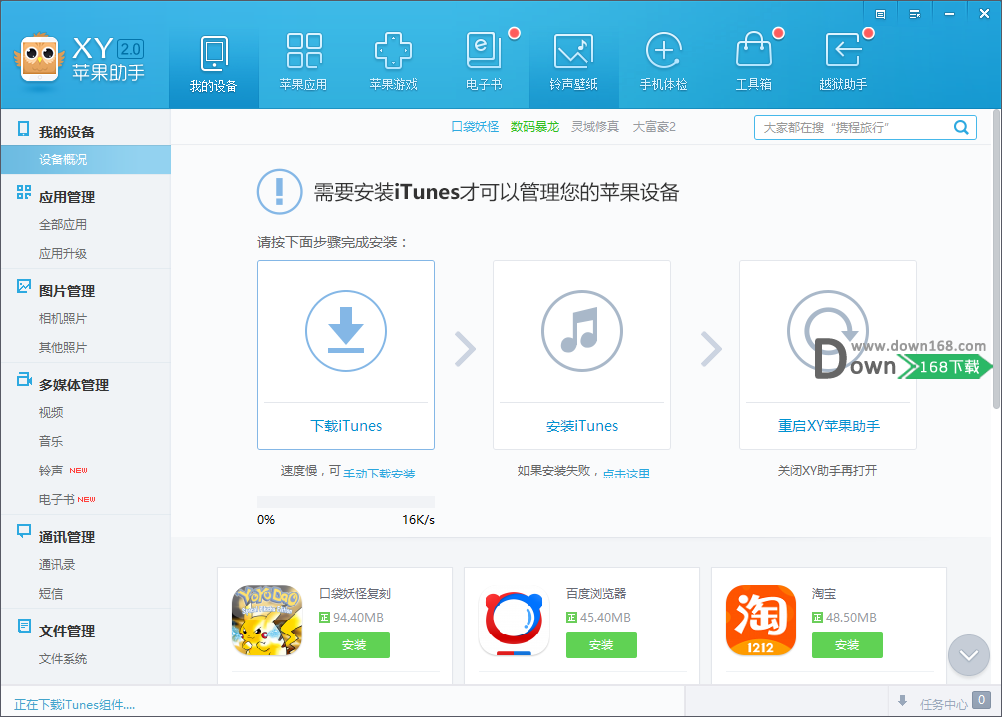Click the download arrow circle icon
Screen dimensions: 1002x717
coord(346,331)
